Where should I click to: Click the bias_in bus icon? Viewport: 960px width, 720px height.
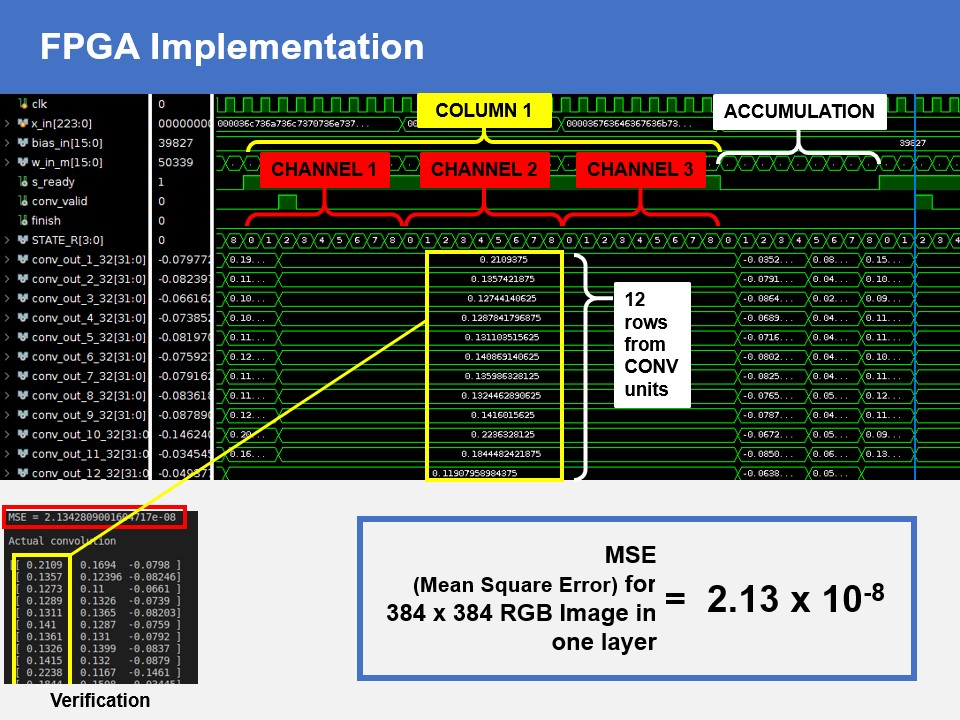[23, 143]
